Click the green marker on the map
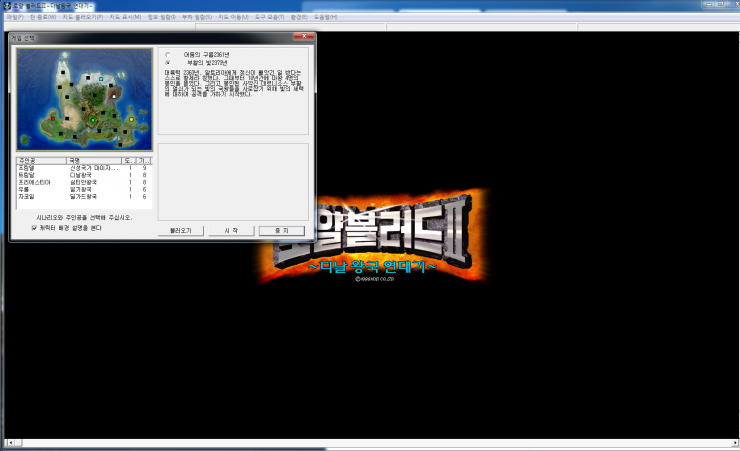Image resolution: width=740 pixels, height=451 pixels. pos(93,120)
